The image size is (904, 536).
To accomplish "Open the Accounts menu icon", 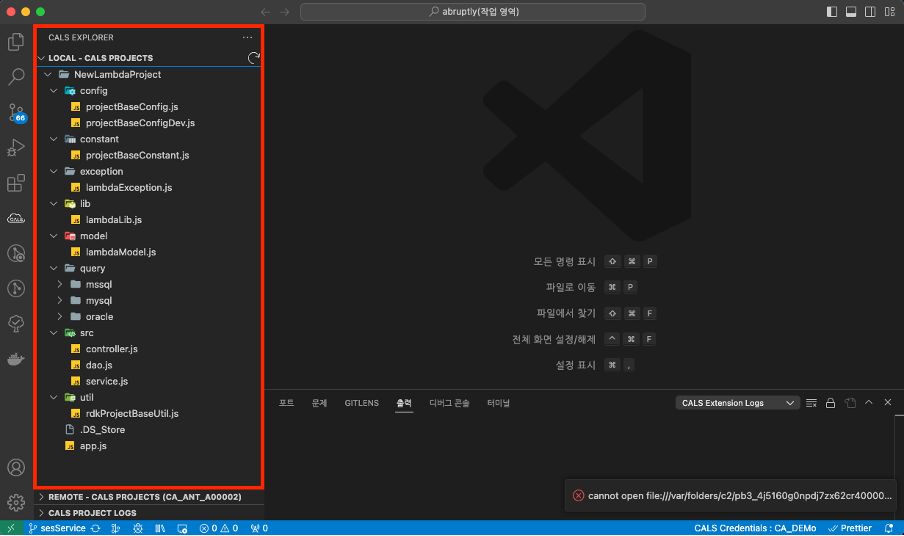I will click(x=16, y=467).
